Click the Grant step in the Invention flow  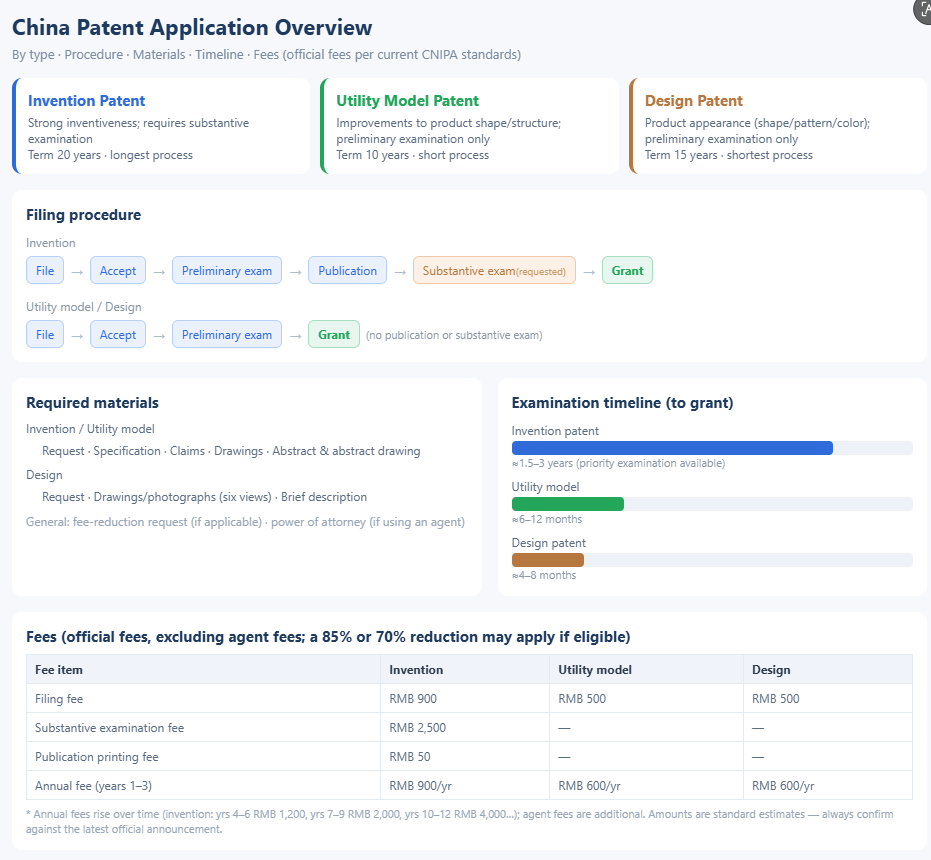[x=627, y=270]
